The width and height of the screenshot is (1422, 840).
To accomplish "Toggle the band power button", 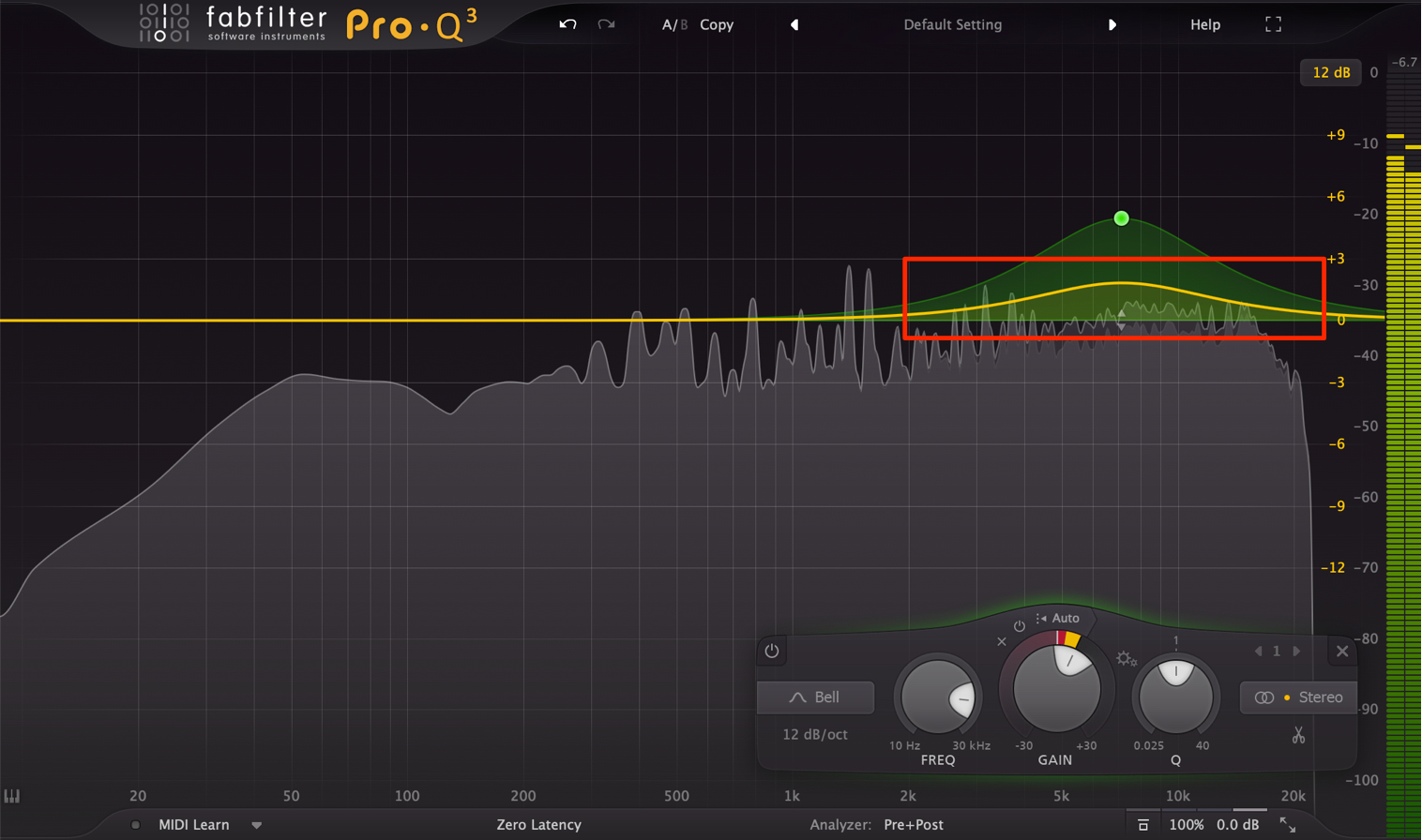I will click(772, 651).
